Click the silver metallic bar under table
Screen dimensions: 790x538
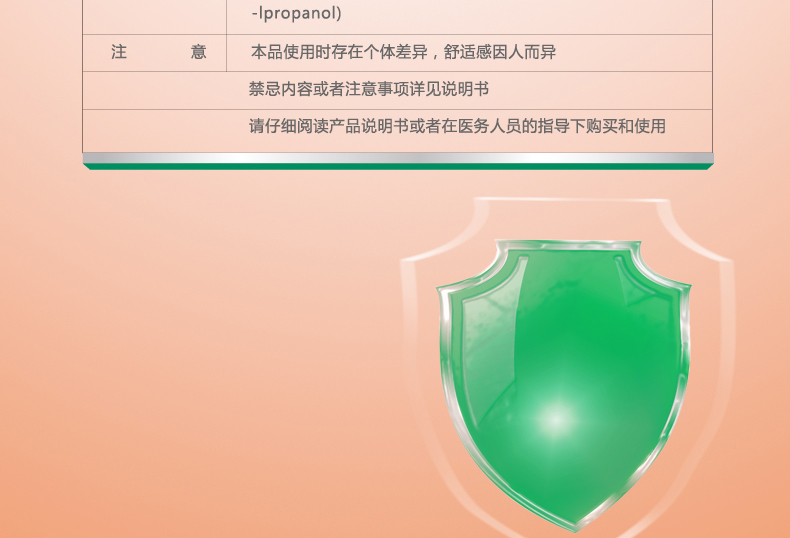pyautogui.click(x=398, y=158)
